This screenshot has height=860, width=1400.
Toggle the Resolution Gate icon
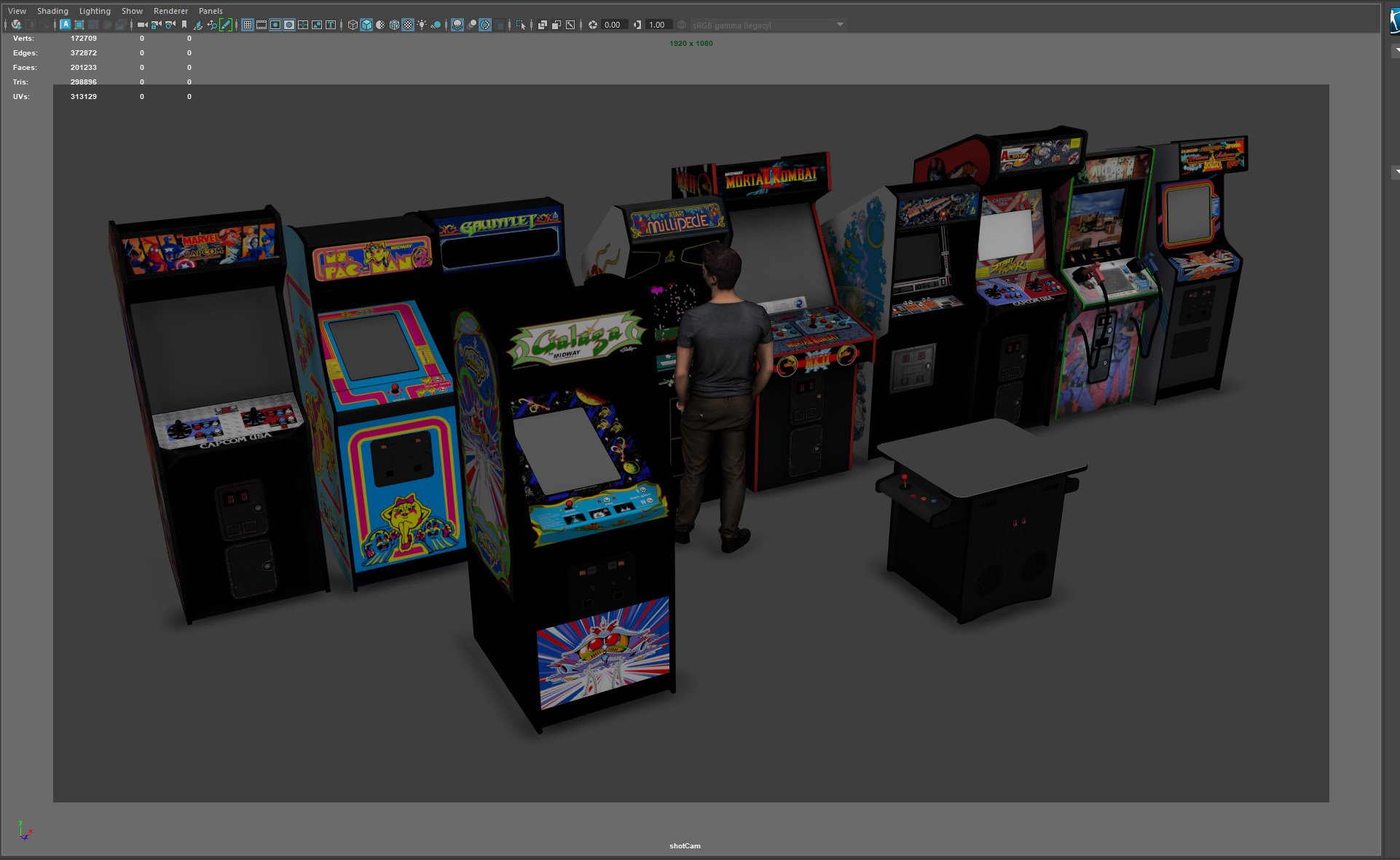275,25
